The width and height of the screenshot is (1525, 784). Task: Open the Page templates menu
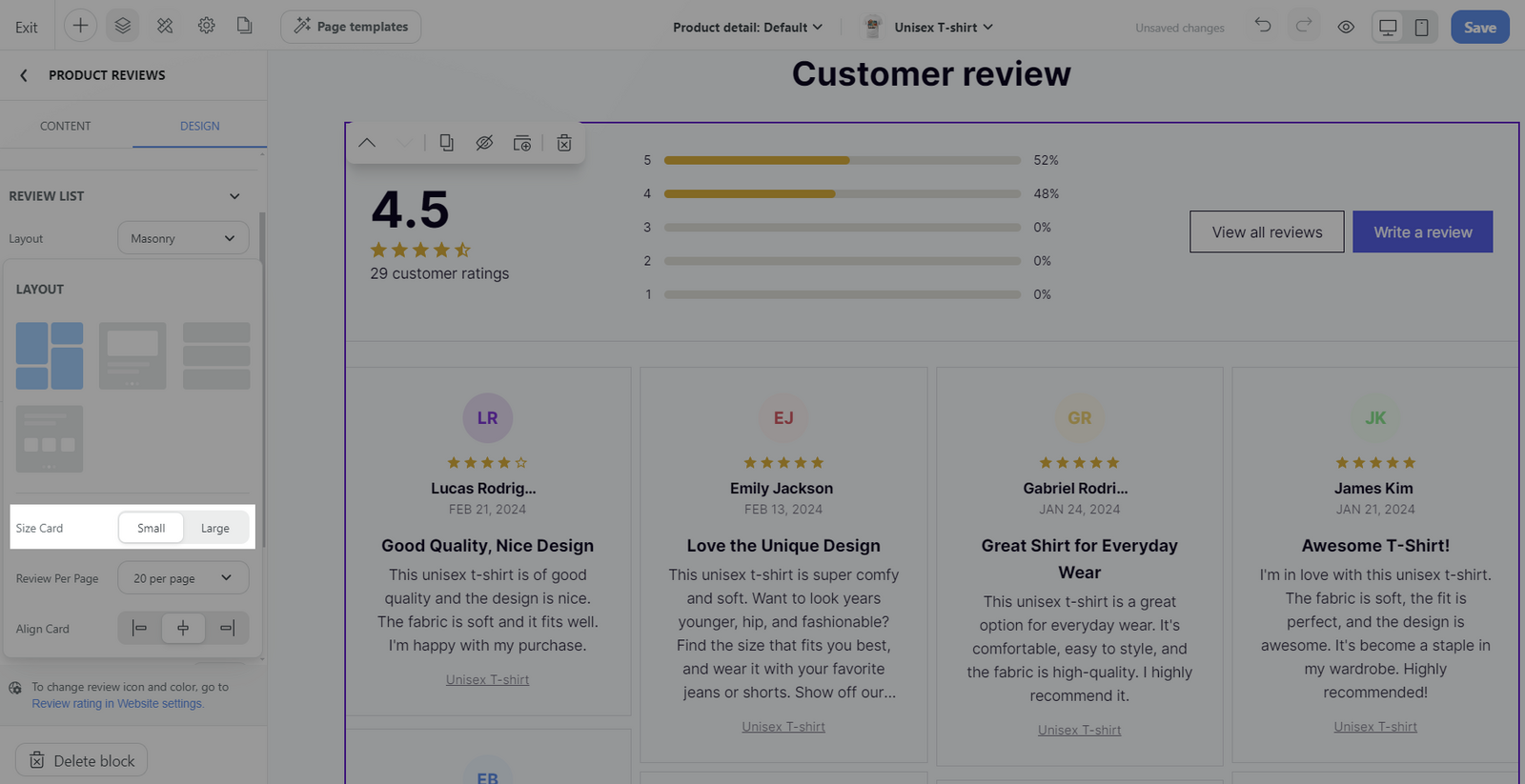point(351,27)
